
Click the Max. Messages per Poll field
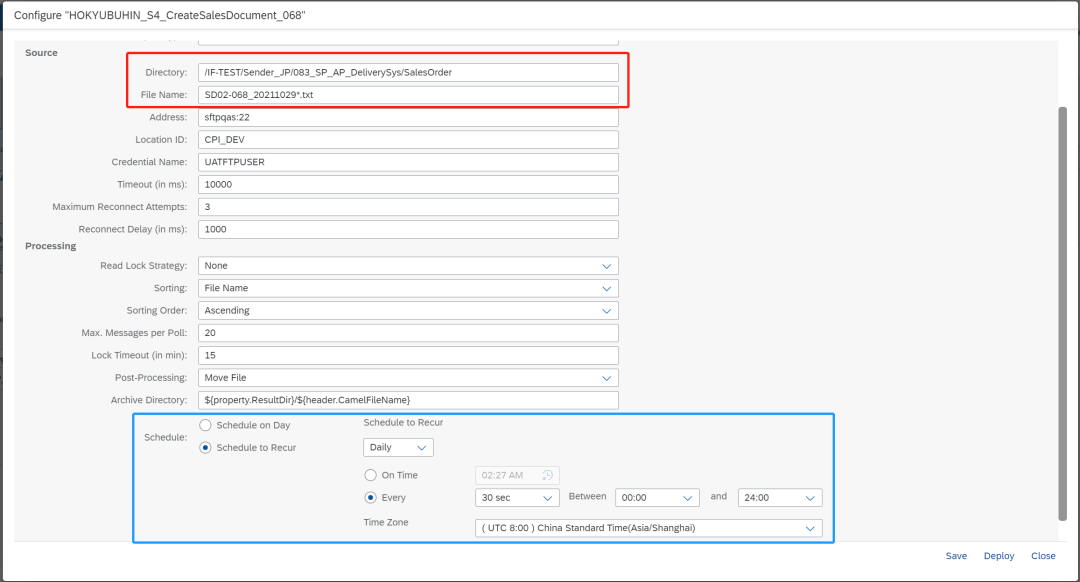click(x=408, y=333)
